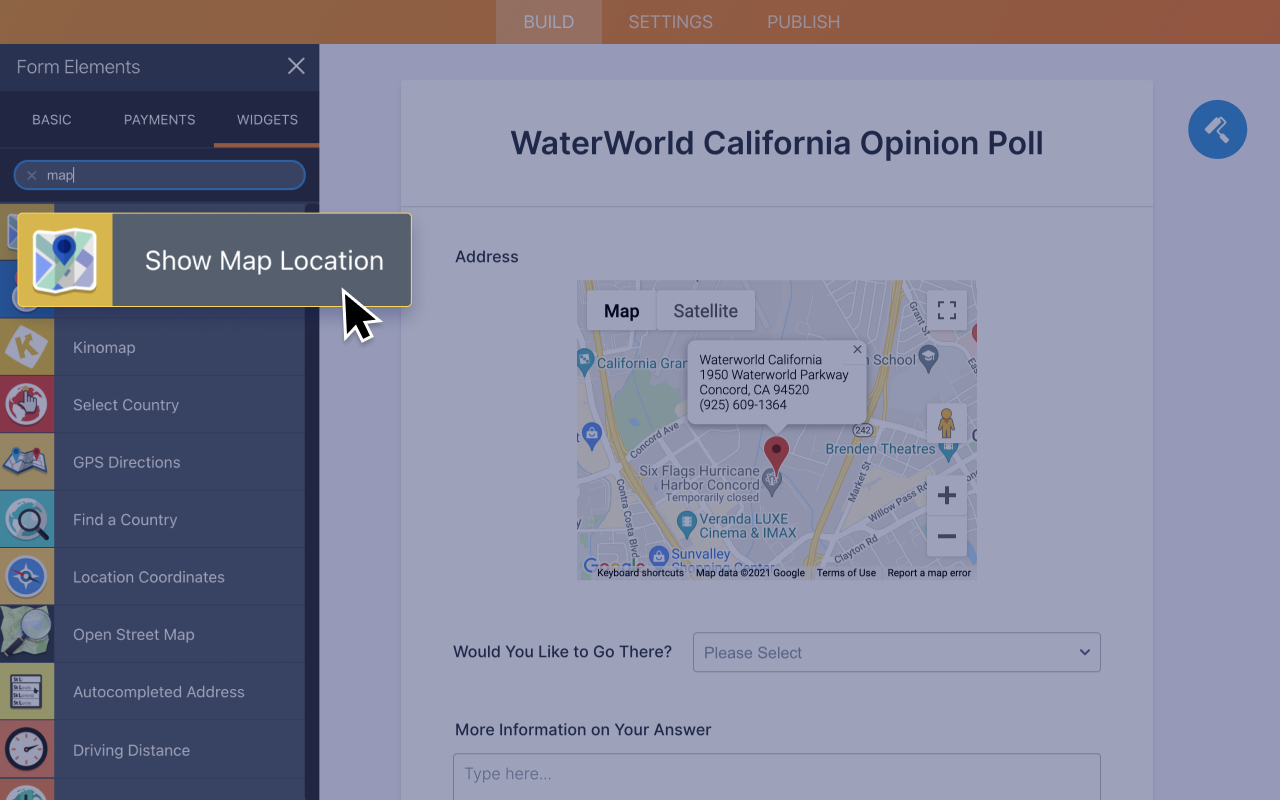Select the Location Coordinates compass icon
Screen dimensions: 1280x800
tap(27, 576)
